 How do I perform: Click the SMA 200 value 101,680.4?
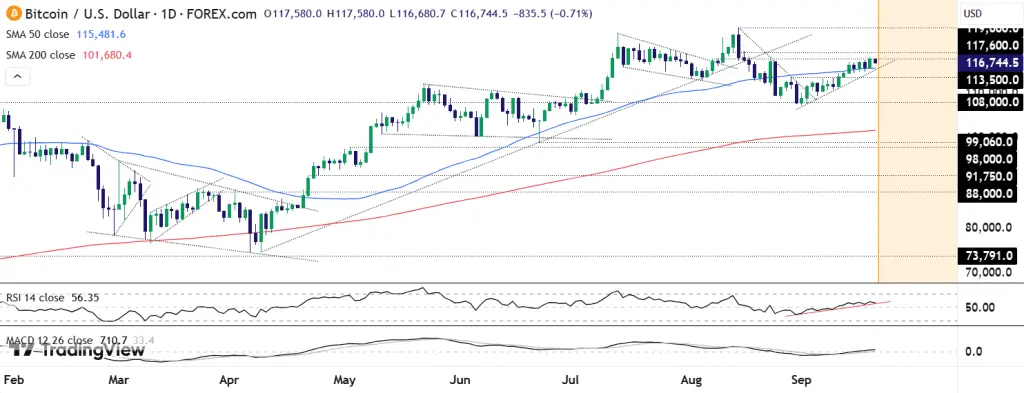click(x=107, y=55)
